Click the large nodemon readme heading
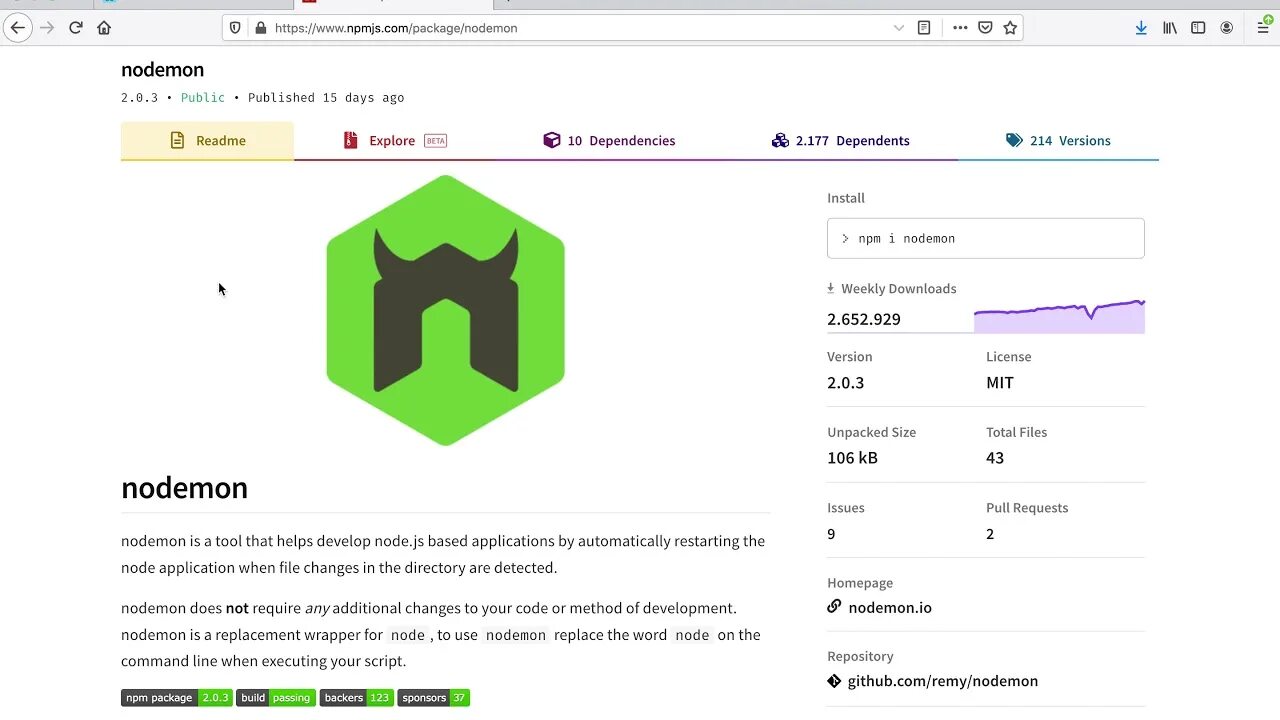Image resolution: width=1280 pixels, height=720 pixels. (x=184, y=488)
